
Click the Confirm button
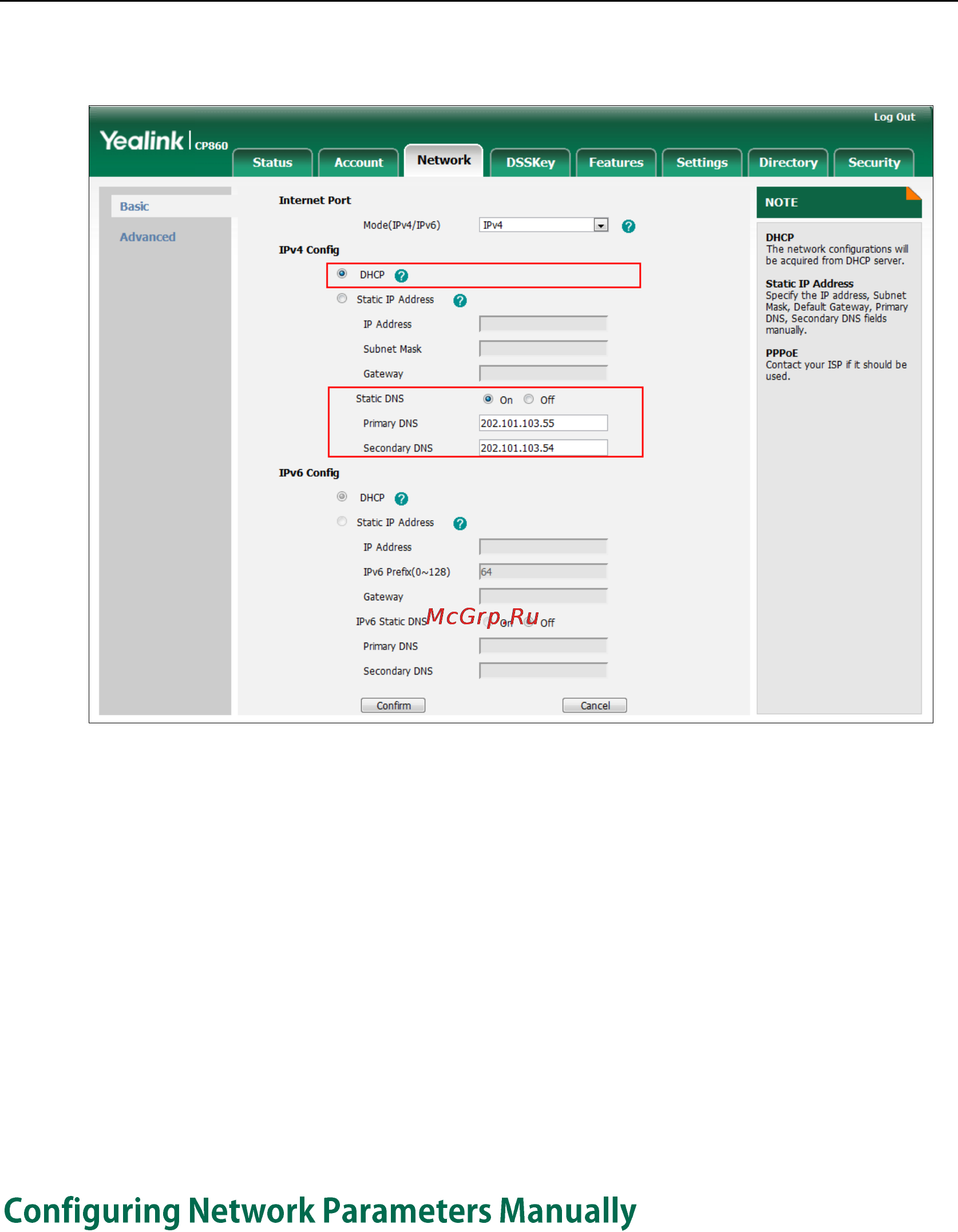click(393, 706)
